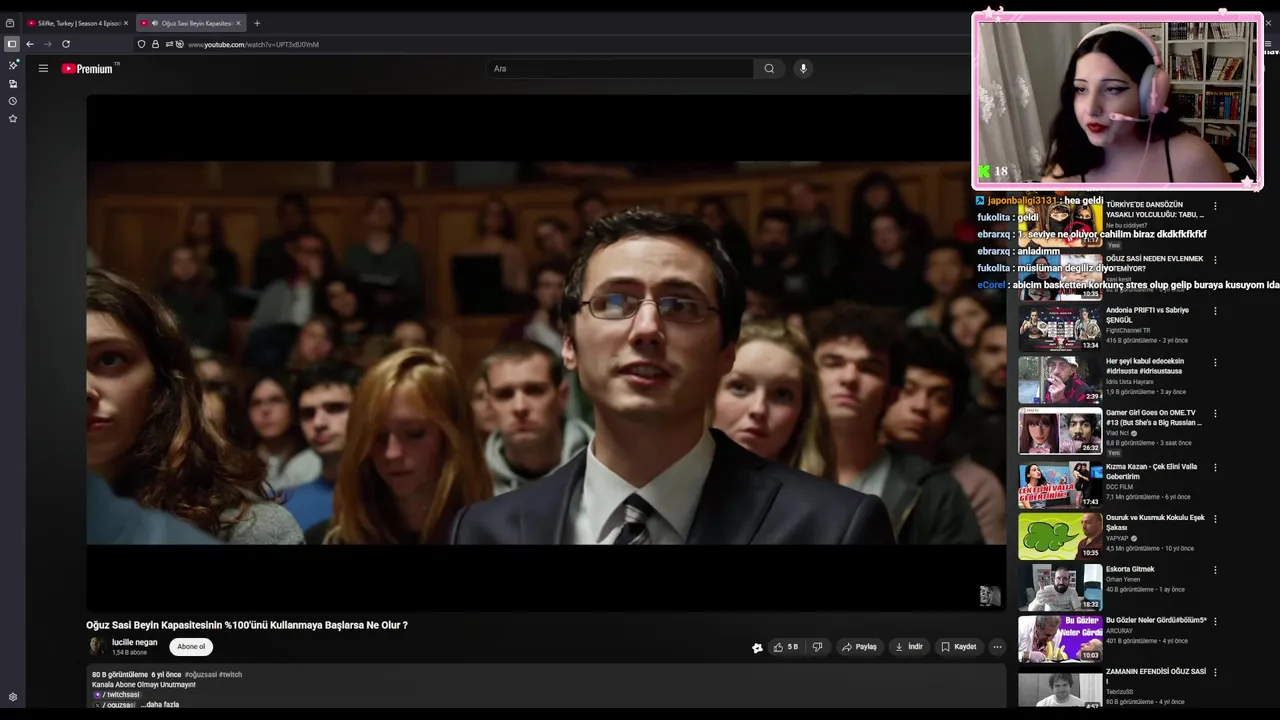The height and width of the screenshot is (720, 1280).
Task: Open lucille negan channel avatar
Action: click(x=97, y=647)
